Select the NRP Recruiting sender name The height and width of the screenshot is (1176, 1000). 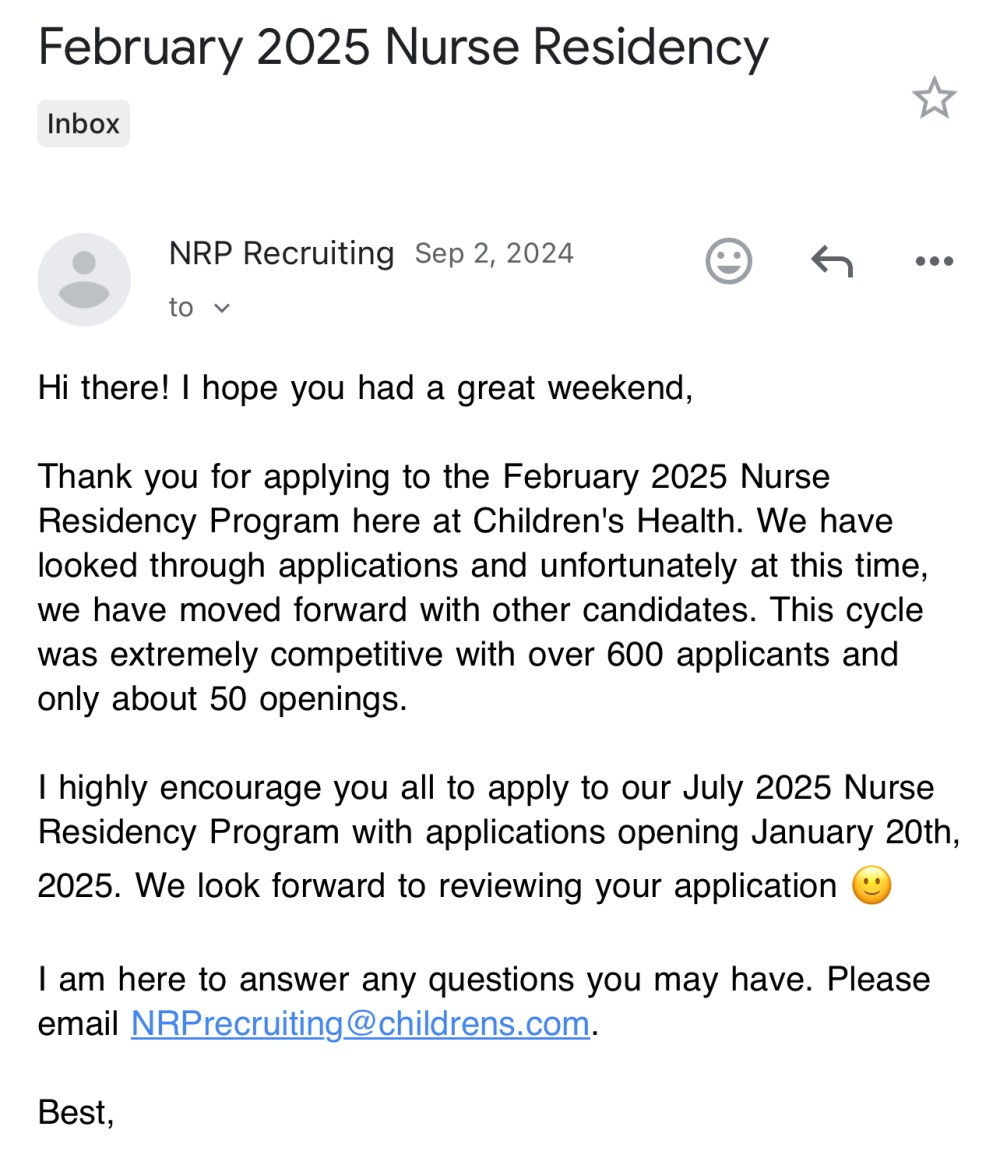281,254
